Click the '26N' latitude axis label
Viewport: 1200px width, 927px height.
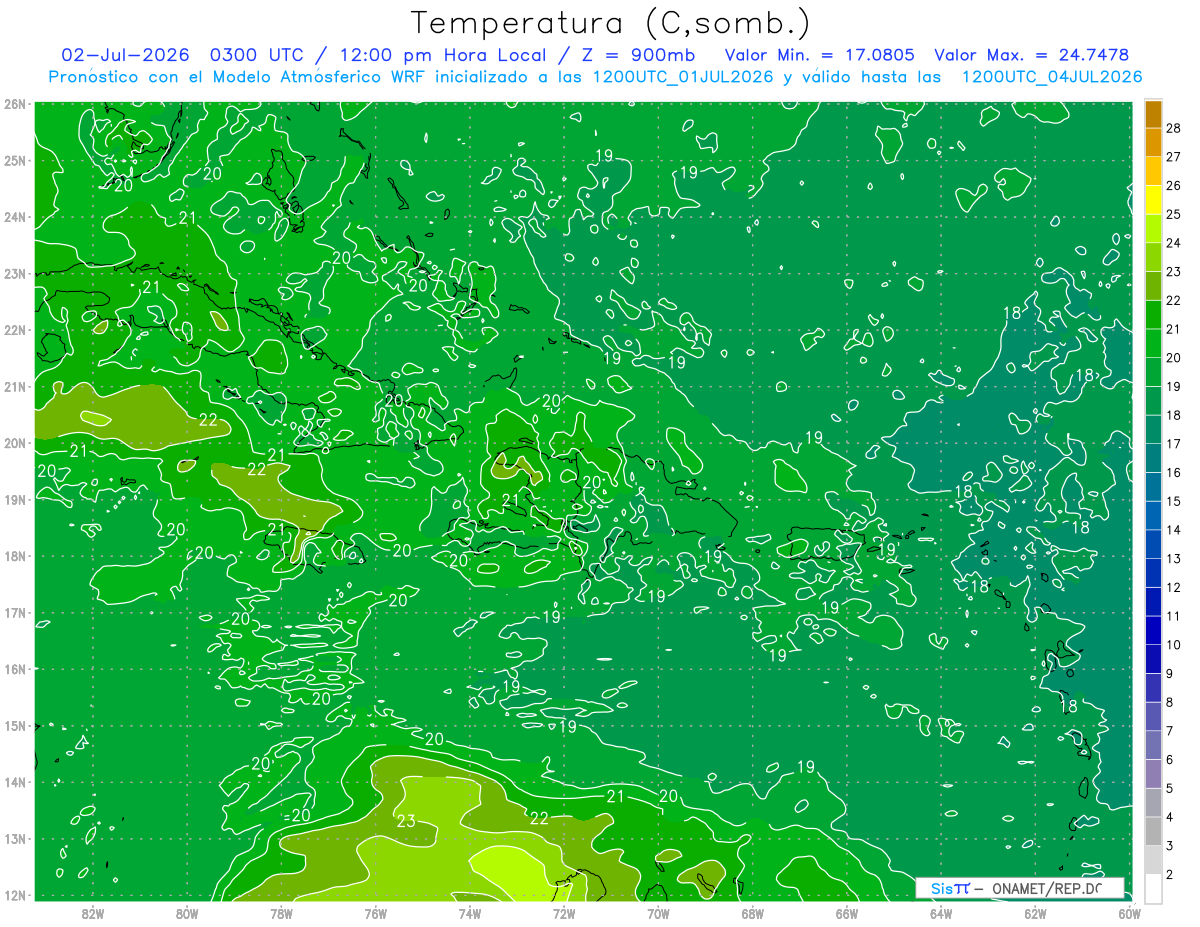coord(15,104)
